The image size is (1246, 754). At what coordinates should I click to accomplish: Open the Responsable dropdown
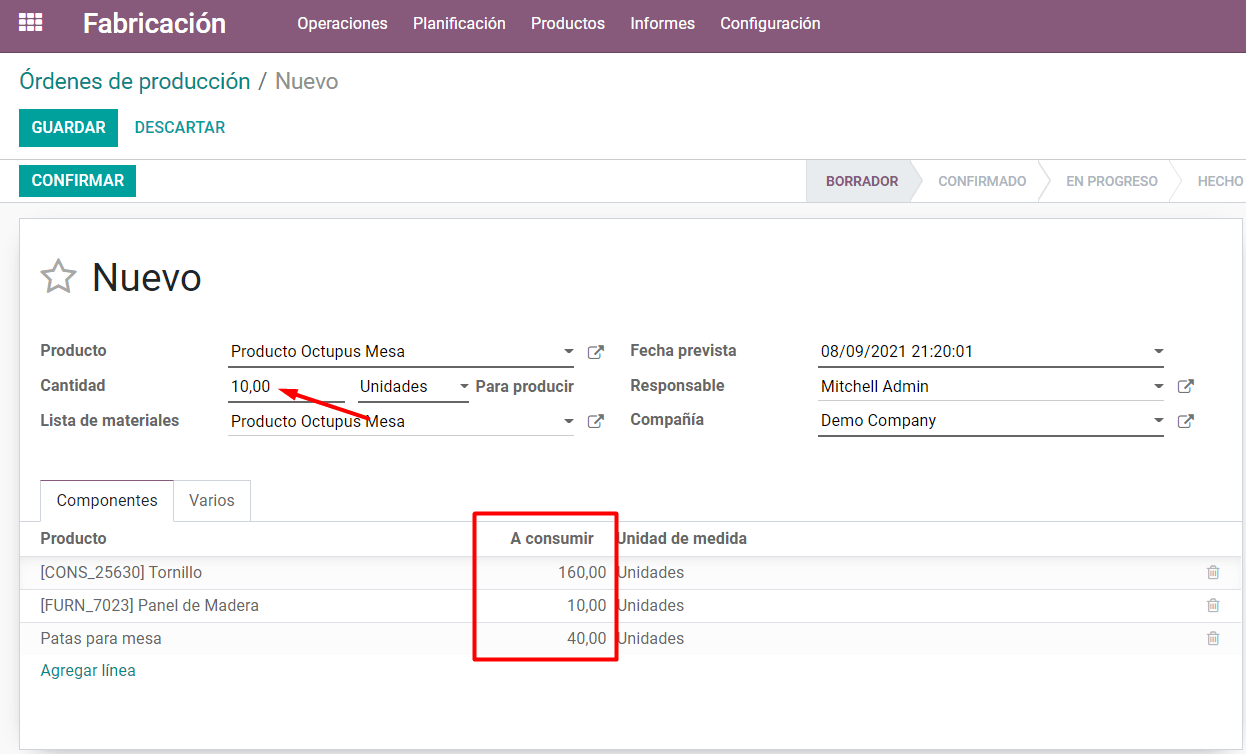coord(1157,385)
